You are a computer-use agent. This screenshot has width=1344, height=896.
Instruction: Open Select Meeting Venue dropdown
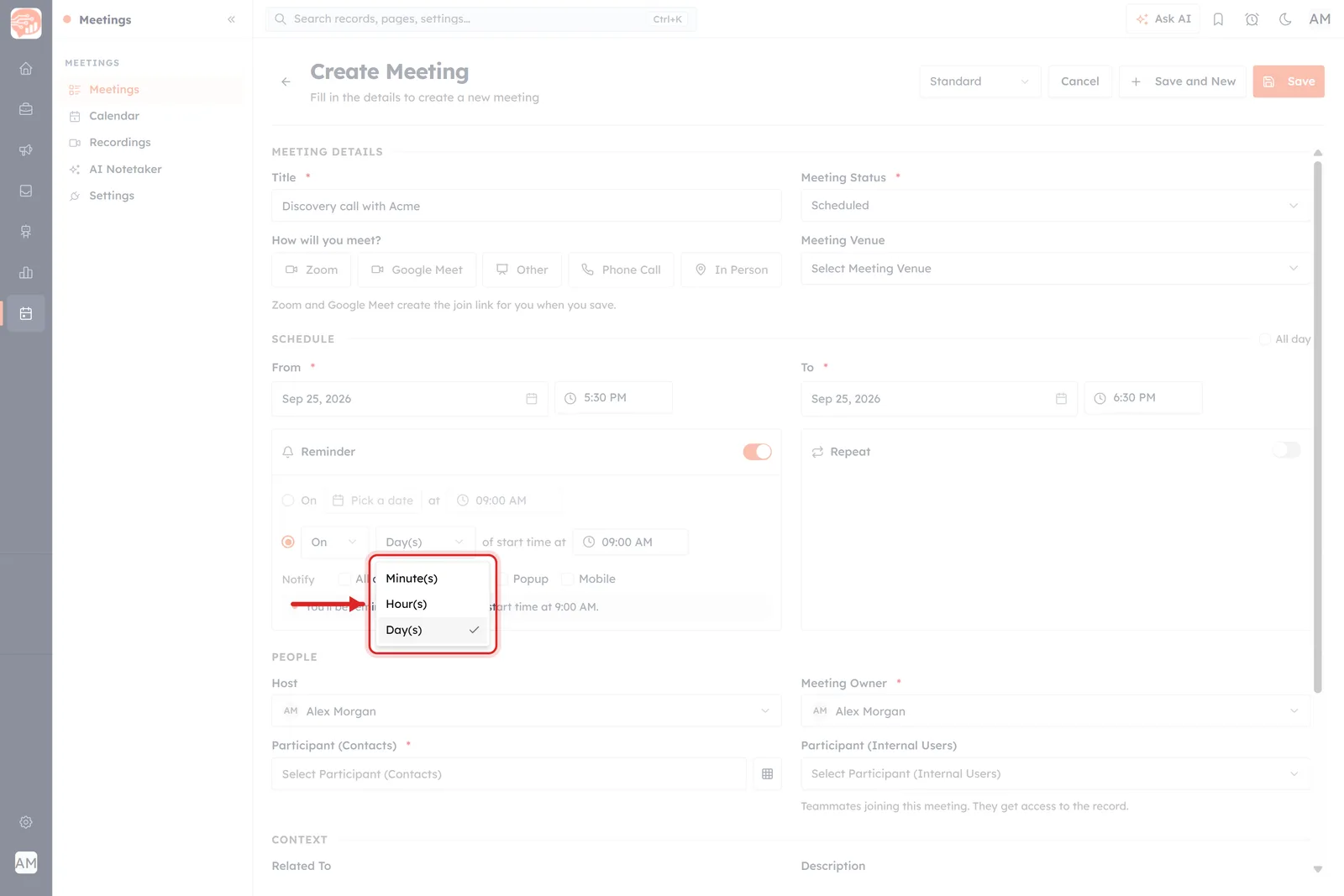(1055, 269)
